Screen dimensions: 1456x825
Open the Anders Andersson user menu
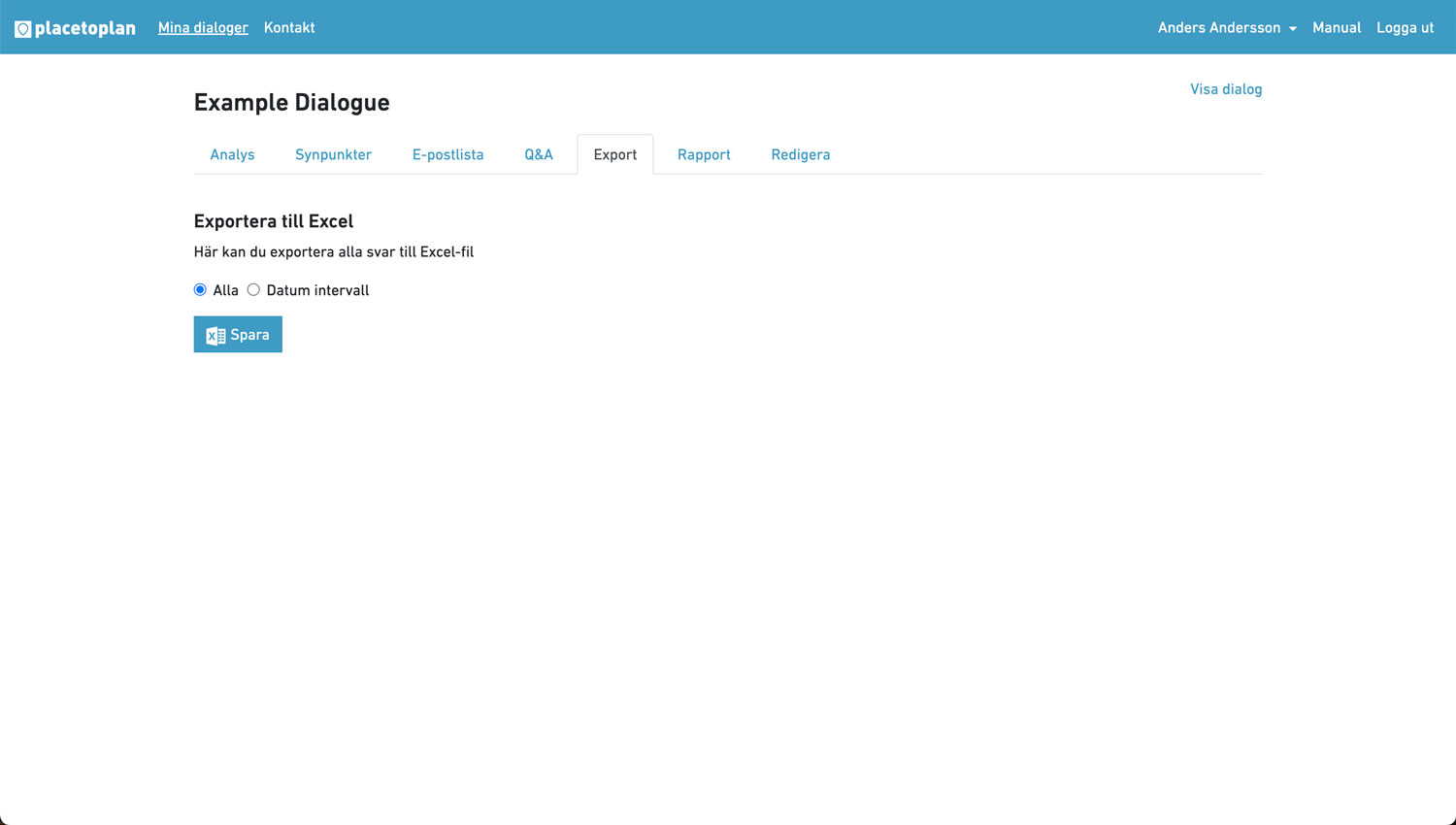coord(1218,28)
